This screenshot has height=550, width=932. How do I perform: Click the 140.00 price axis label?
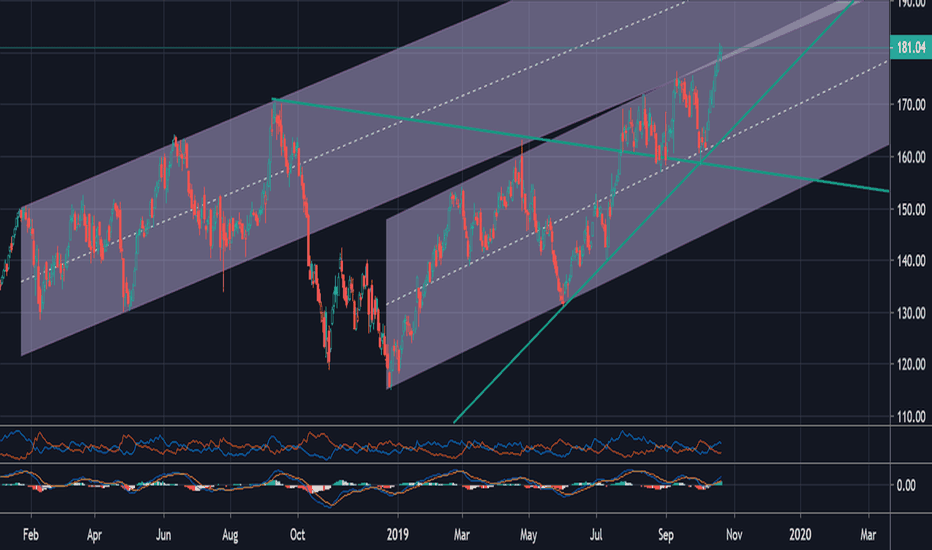(x=911, y=260)
